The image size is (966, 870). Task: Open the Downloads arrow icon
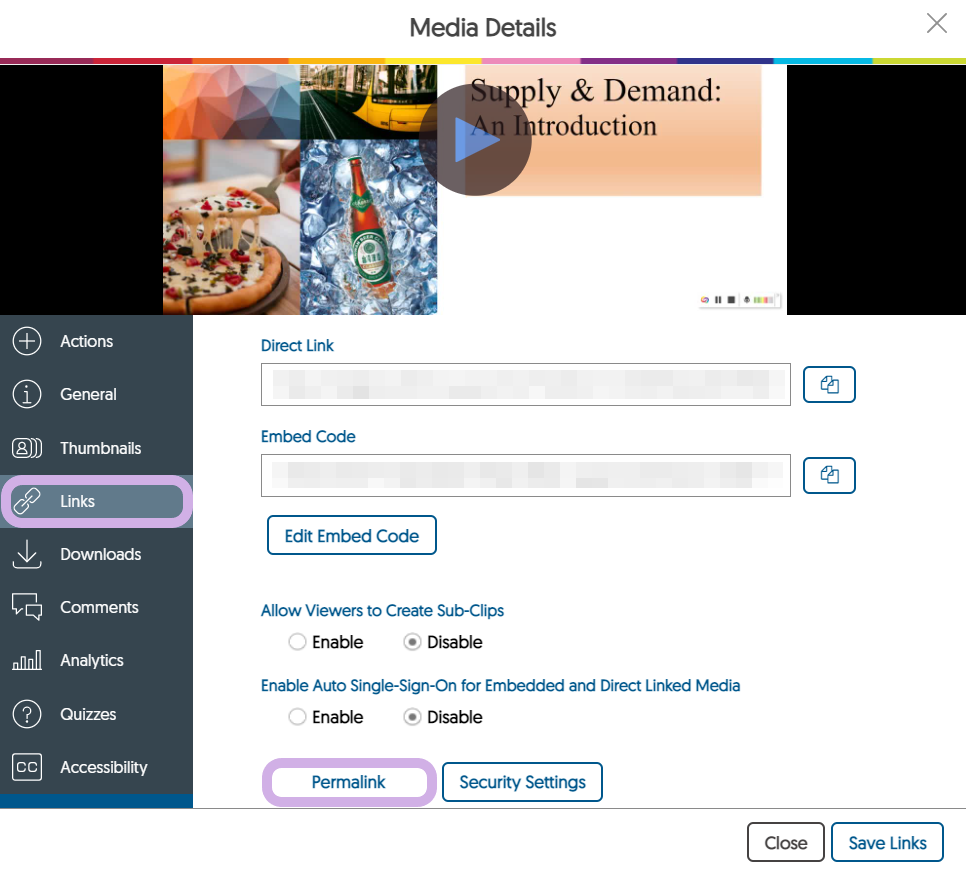coord(27,554)
